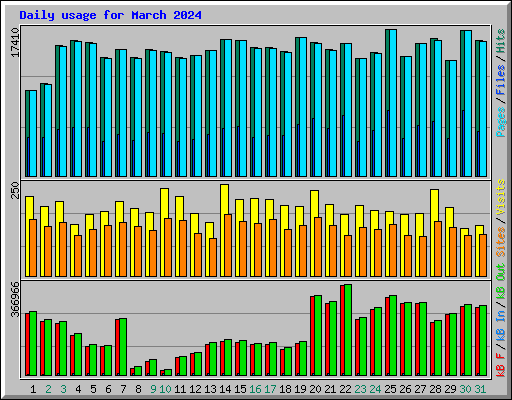Click day 19 on the x-axis
The height and width of the screenshot is (400, 512).
click(300, 389)
